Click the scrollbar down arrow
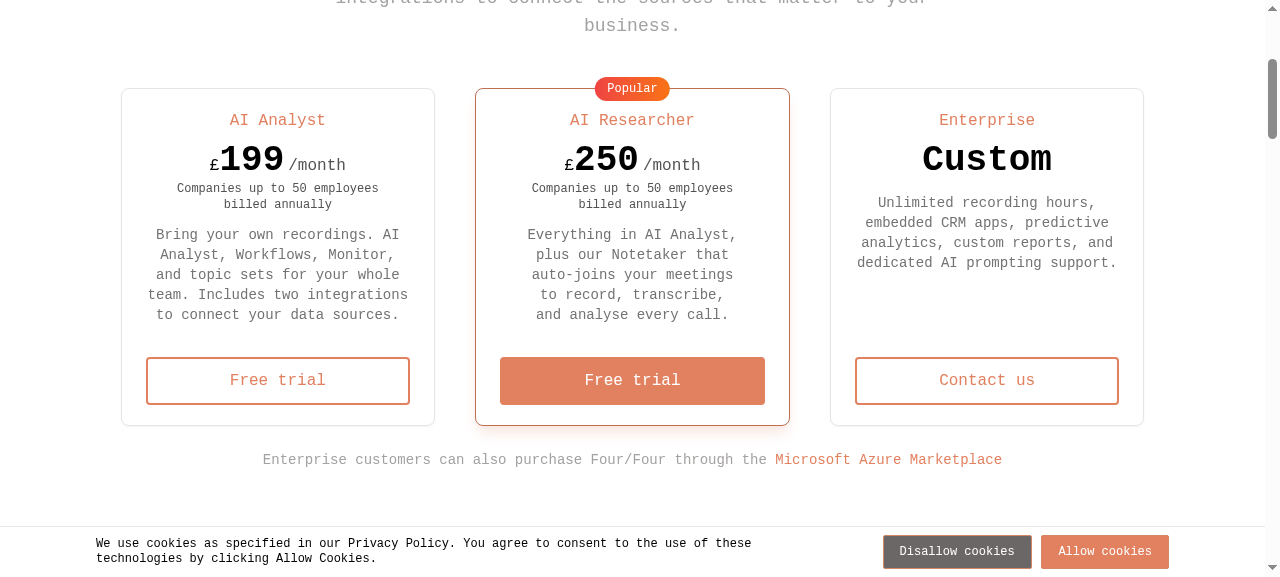 (1272, 569)
